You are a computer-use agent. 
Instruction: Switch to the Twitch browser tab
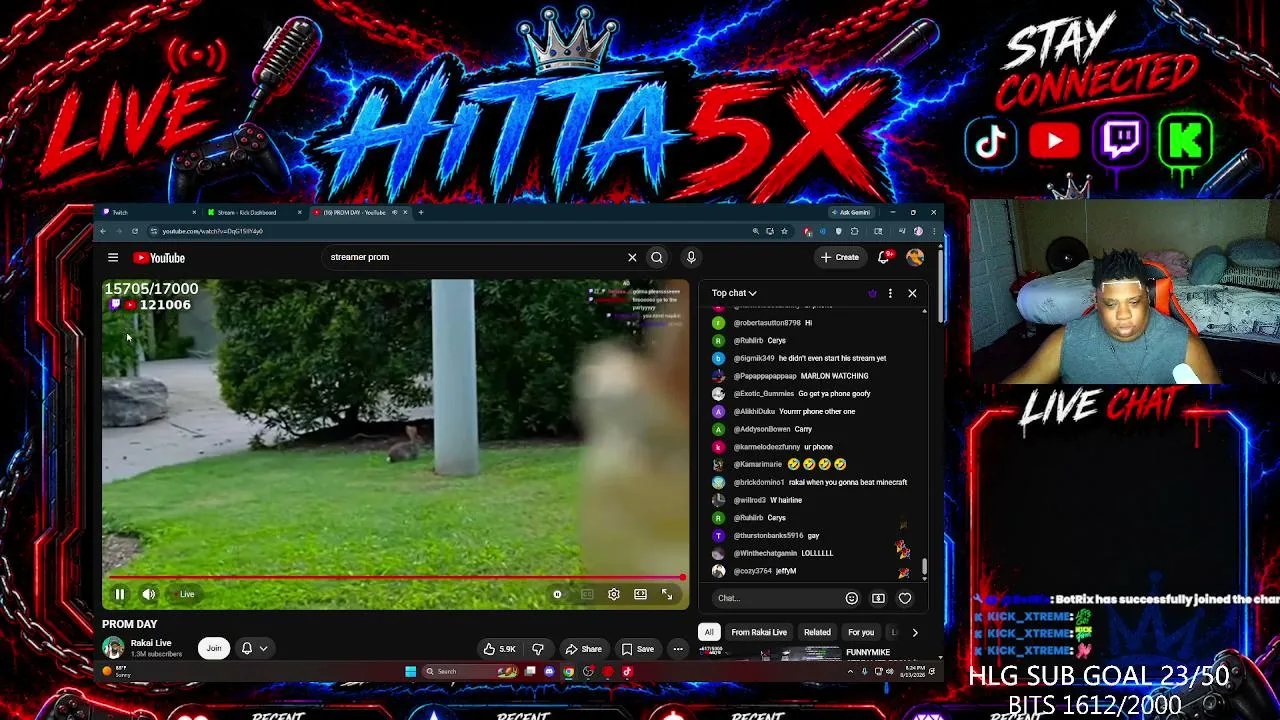150,212
